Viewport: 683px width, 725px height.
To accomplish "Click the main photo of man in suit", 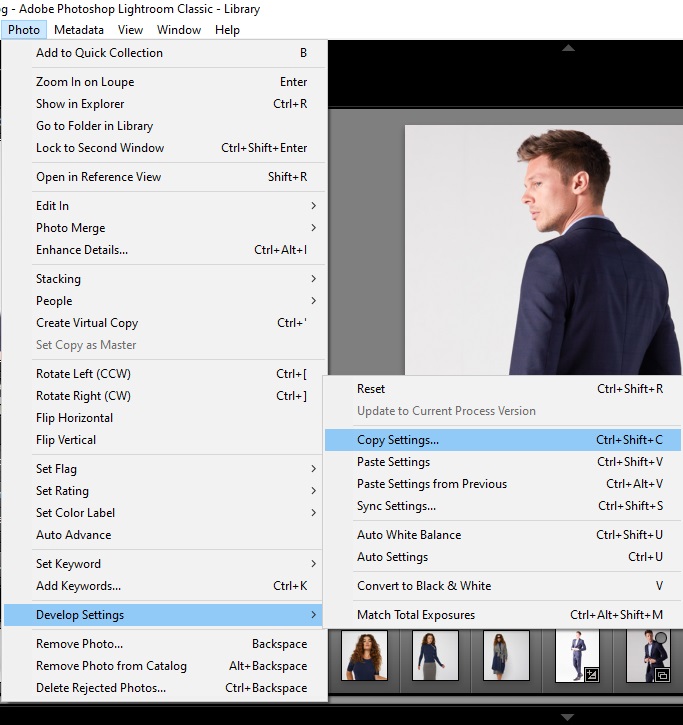I will click(543, 250).
